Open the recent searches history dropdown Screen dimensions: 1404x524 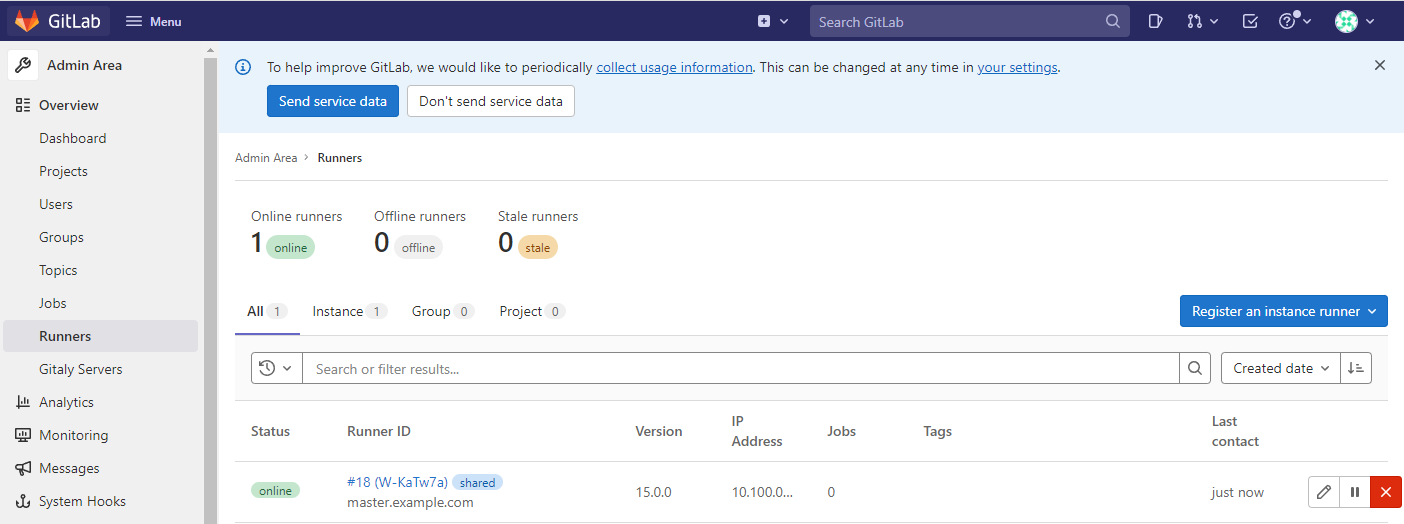pos(276,368)
